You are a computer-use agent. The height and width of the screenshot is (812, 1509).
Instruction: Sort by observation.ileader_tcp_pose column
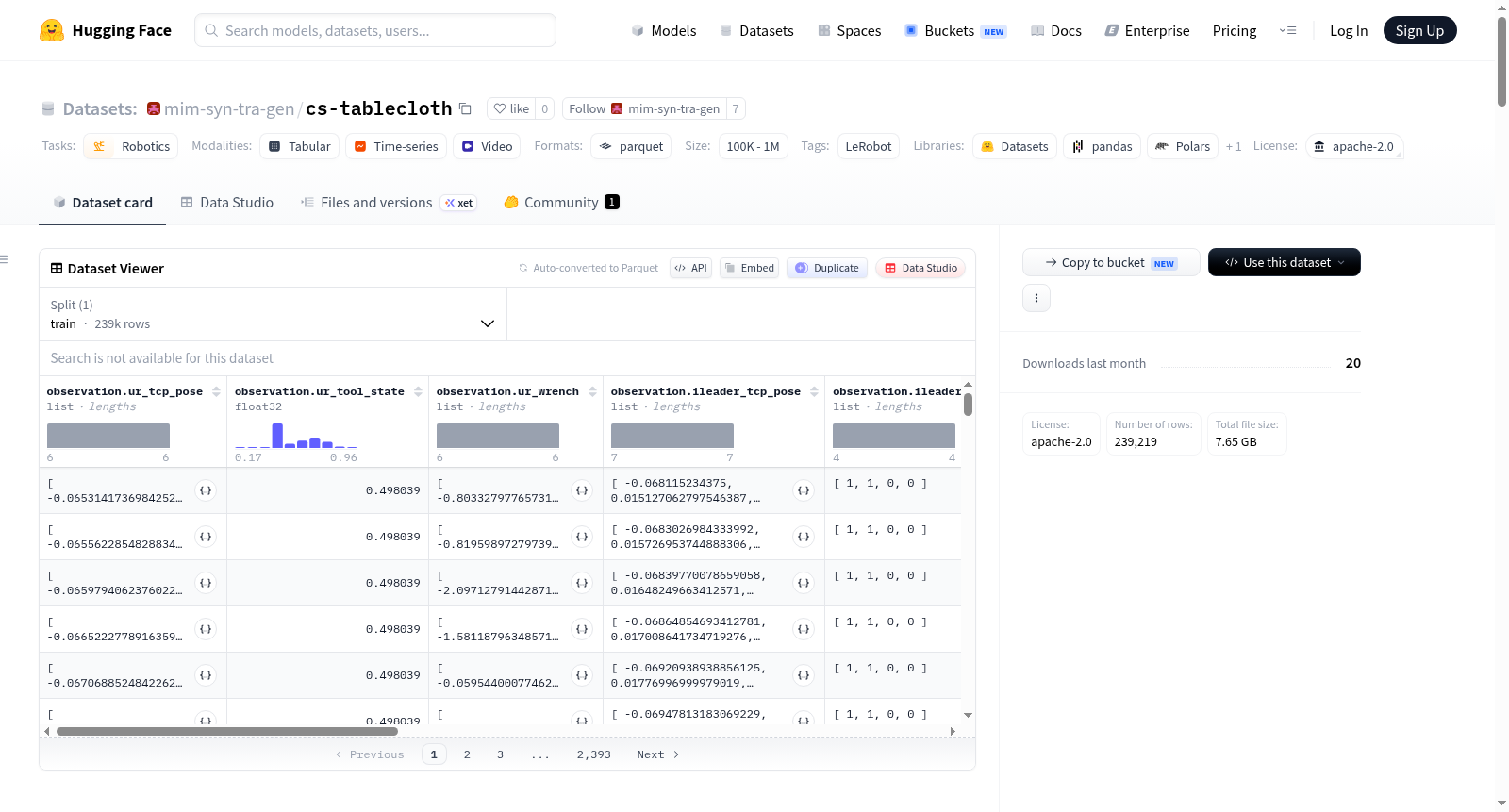[x=814, y=391]
